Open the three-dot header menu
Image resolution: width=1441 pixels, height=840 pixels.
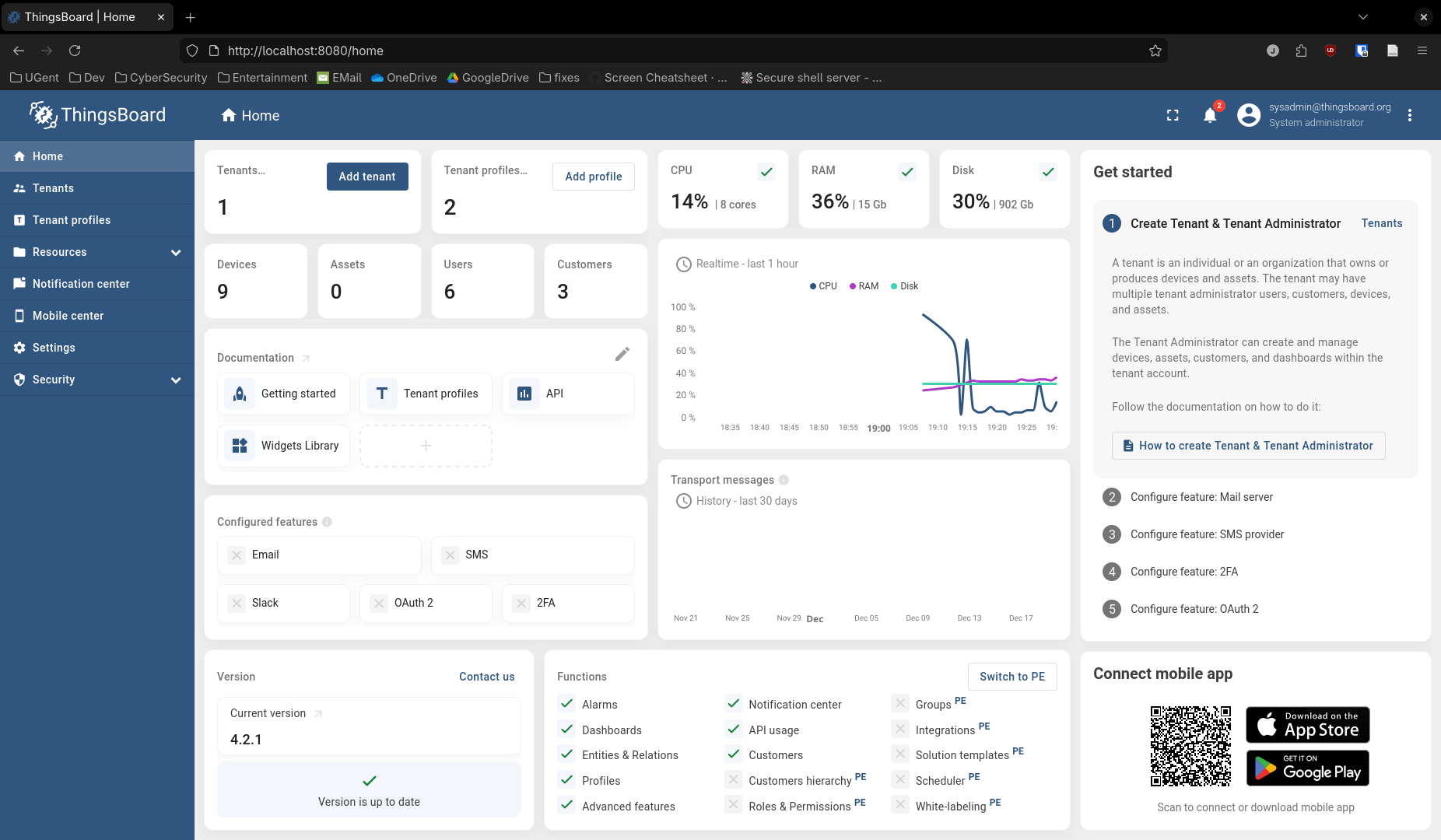1409,116
